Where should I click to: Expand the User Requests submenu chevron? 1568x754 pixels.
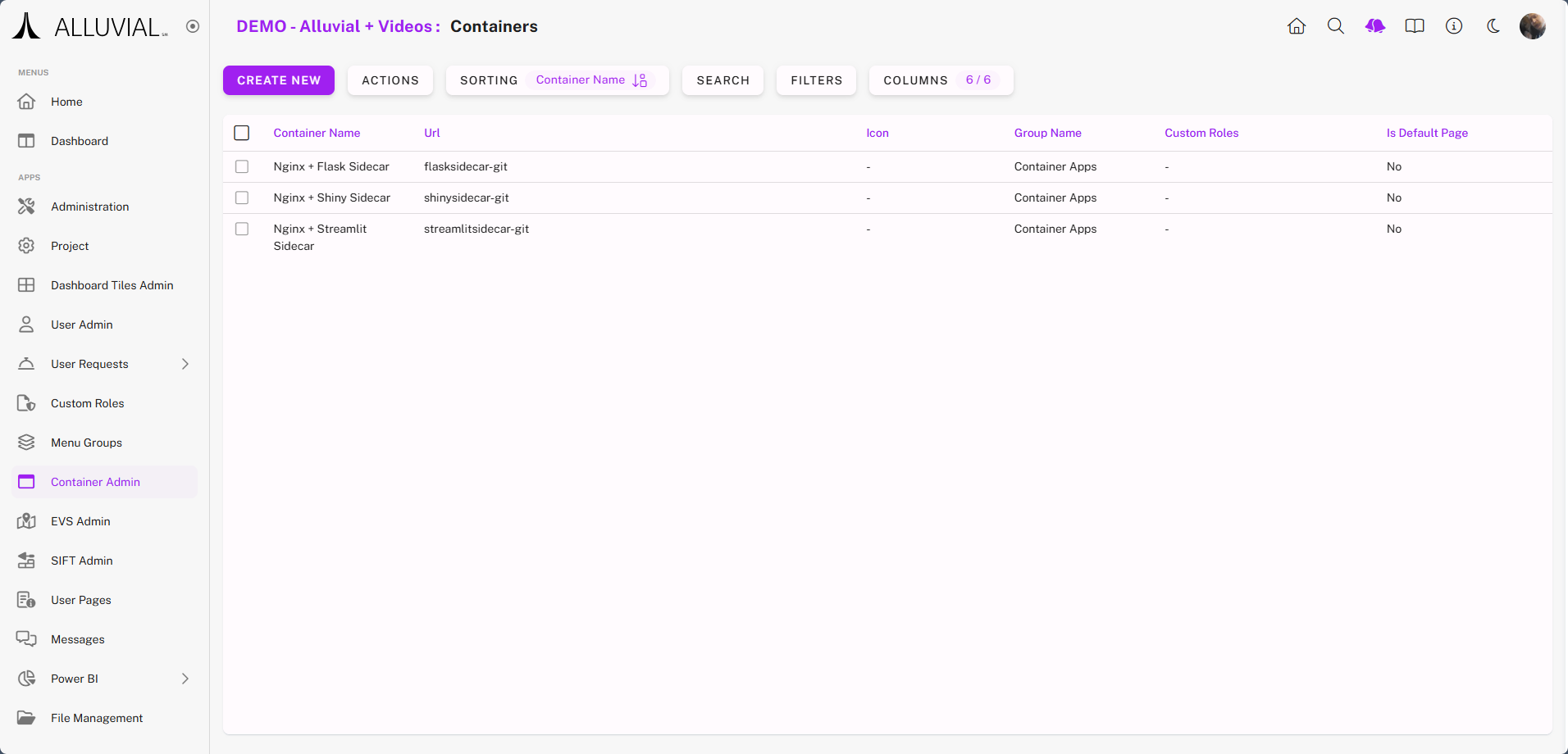coord(185,364)
